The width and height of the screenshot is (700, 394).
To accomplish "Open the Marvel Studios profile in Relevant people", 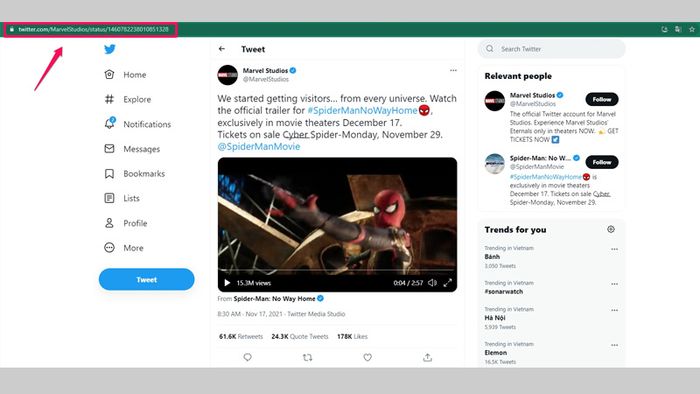I will coord(533,95).
